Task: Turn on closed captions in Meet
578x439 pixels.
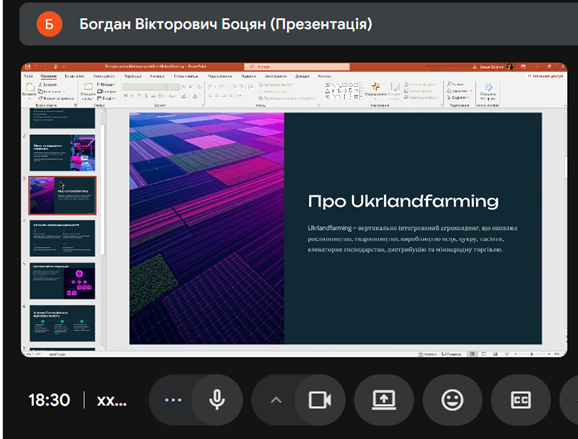Action: [x=520, y=400]
